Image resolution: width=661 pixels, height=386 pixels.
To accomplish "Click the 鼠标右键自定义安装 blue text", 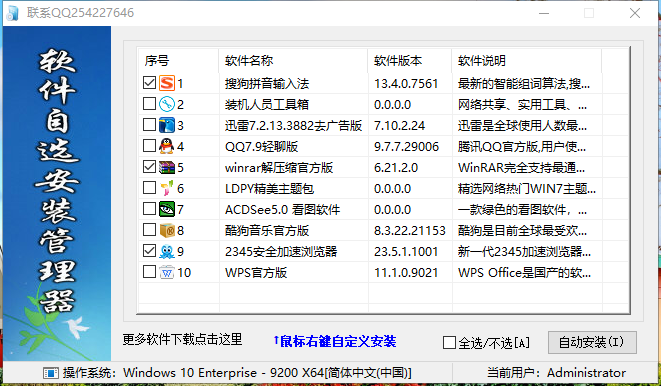I will point(335,341).
